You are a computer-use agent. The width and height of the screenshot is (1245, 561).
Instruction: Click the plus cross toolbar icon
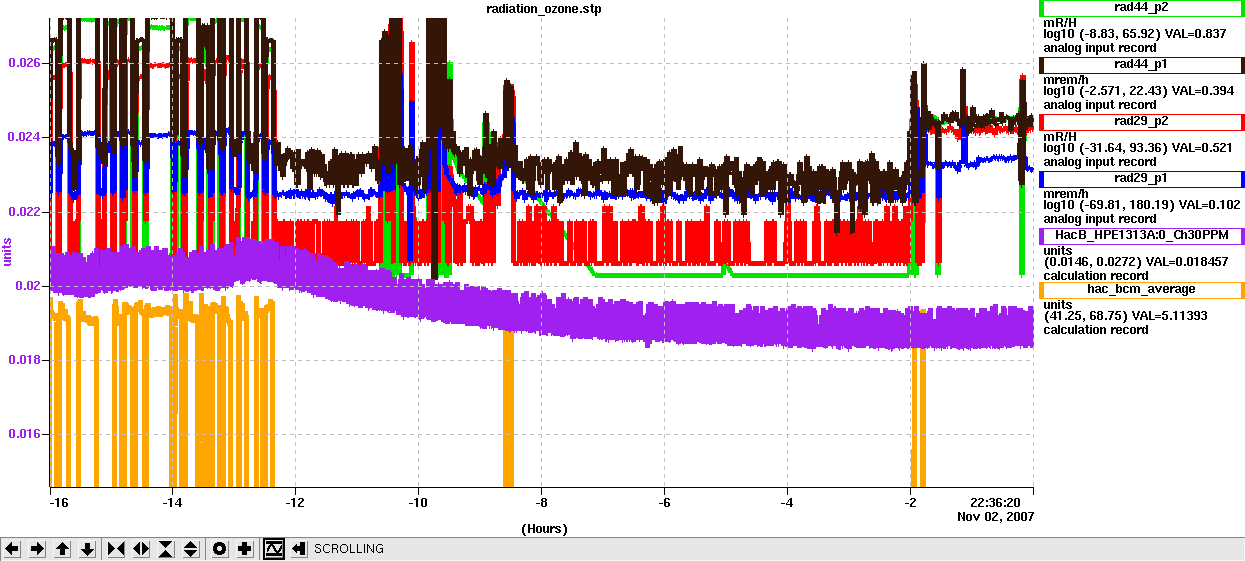click(x=245, y=549)
